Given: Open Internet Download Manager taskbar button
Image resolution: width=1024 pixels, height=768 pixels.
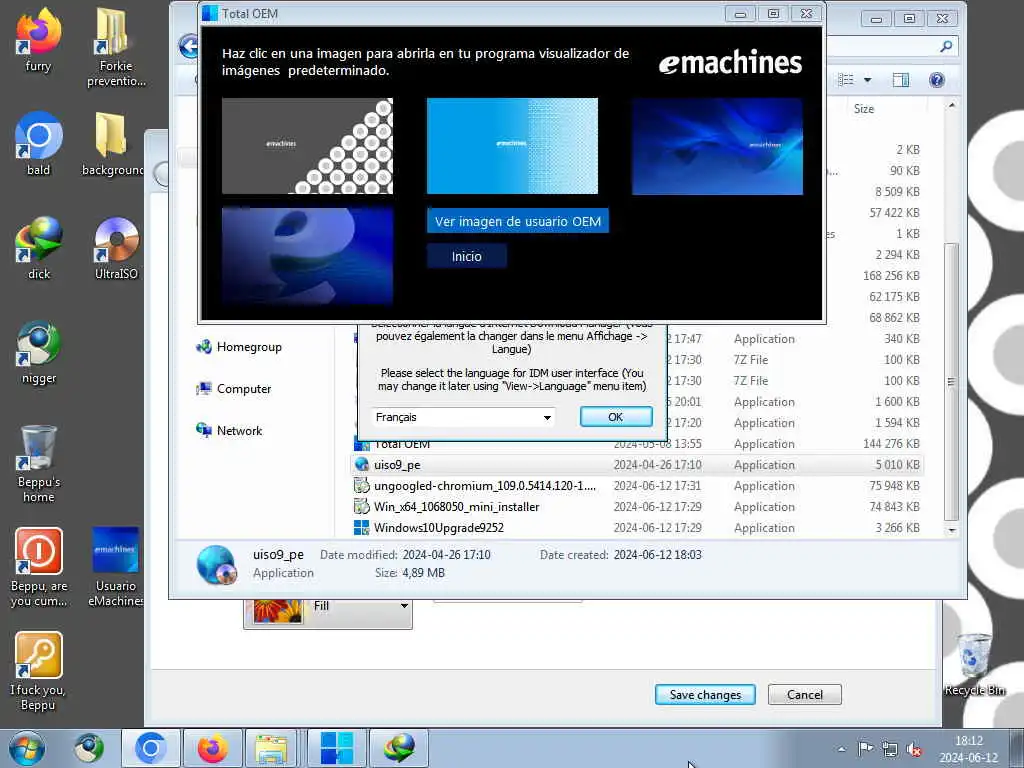Looking at the screenshot, I should coord(399,748).
